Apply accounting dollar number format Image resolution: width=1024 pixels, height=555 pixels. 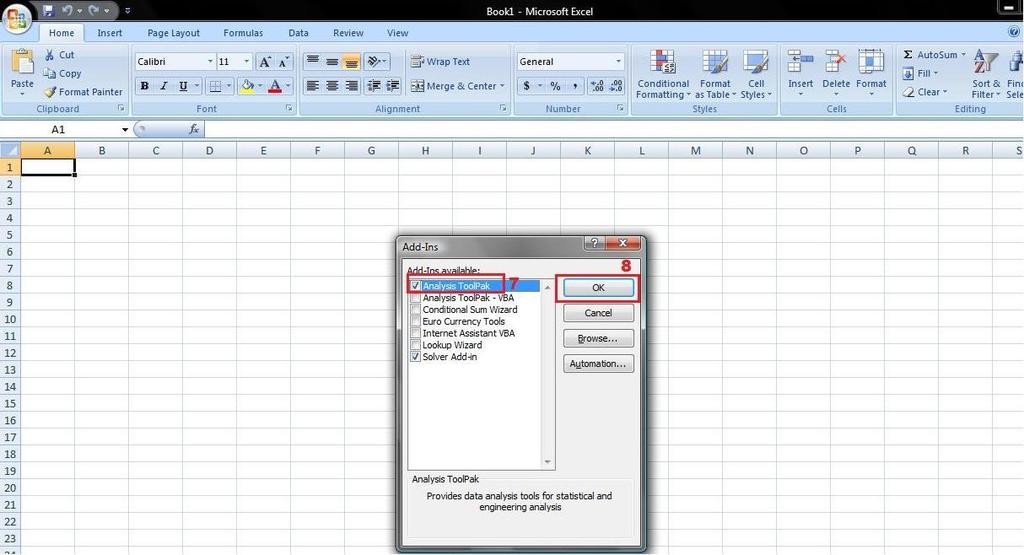point(526,86)
